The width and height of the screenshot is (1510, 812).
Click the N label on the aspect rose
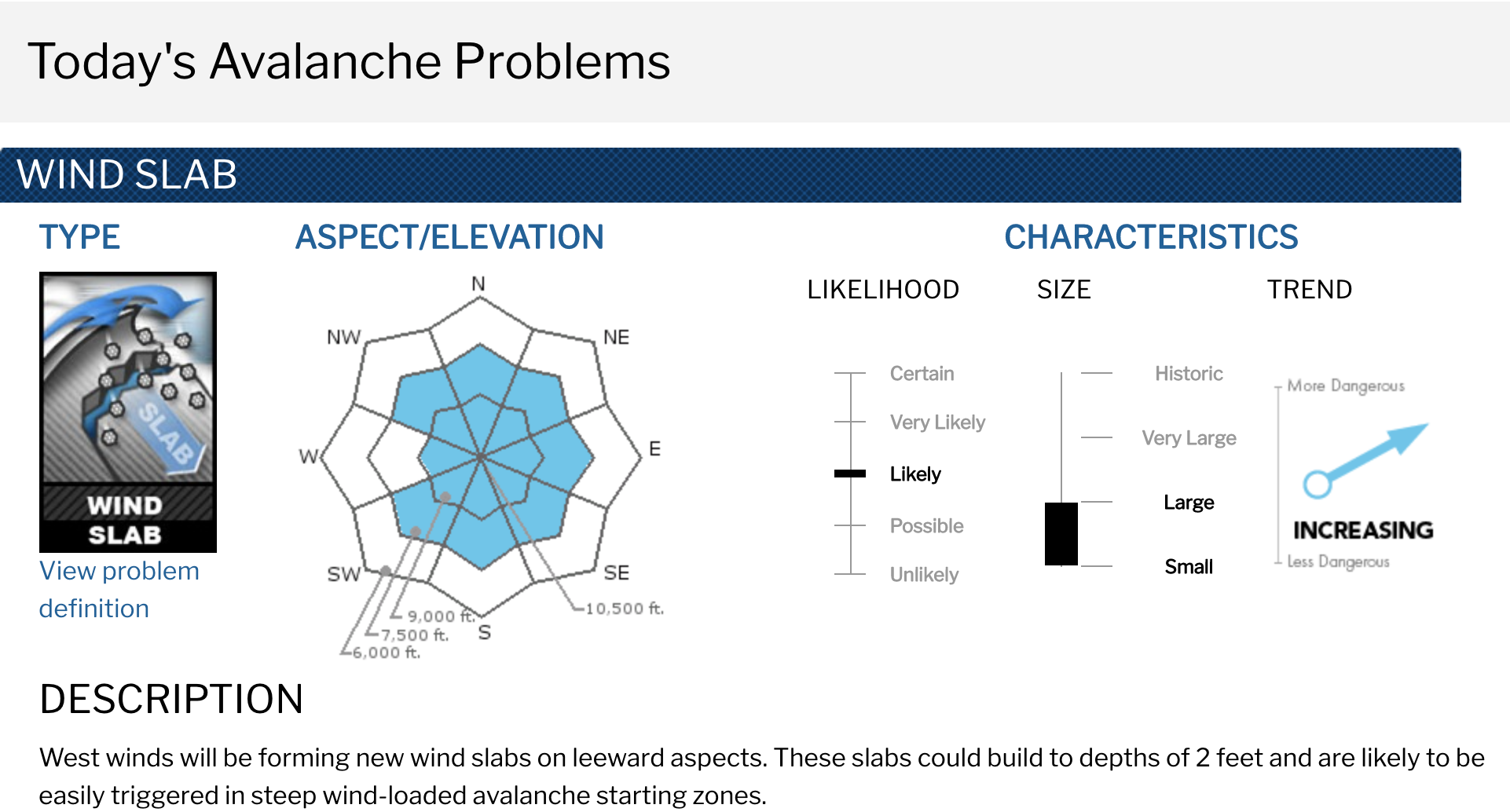click(478, 283)
